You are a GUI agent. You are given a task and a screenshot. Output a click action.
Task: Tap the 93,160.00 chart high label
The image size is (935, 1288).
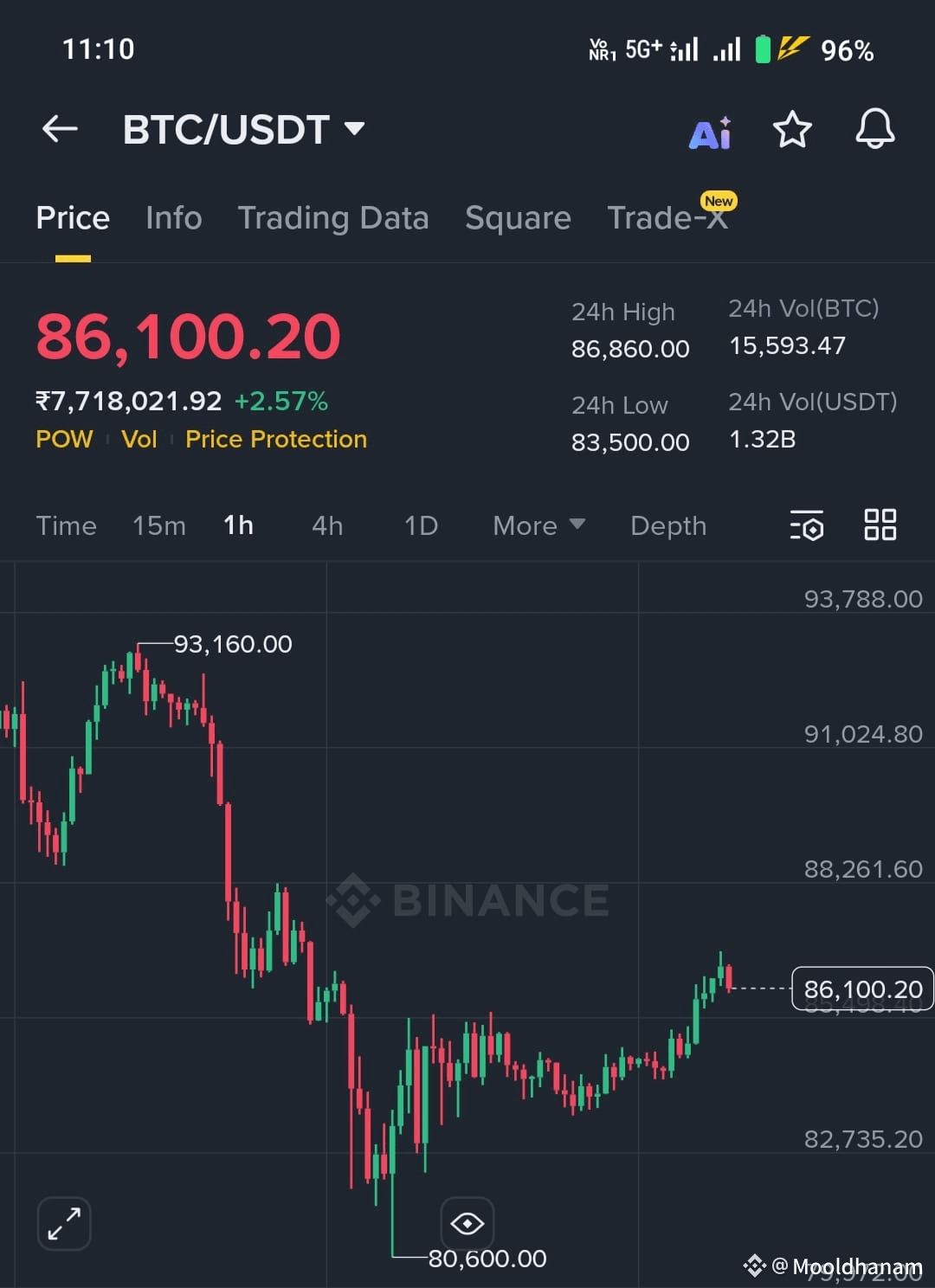(233, 644)
